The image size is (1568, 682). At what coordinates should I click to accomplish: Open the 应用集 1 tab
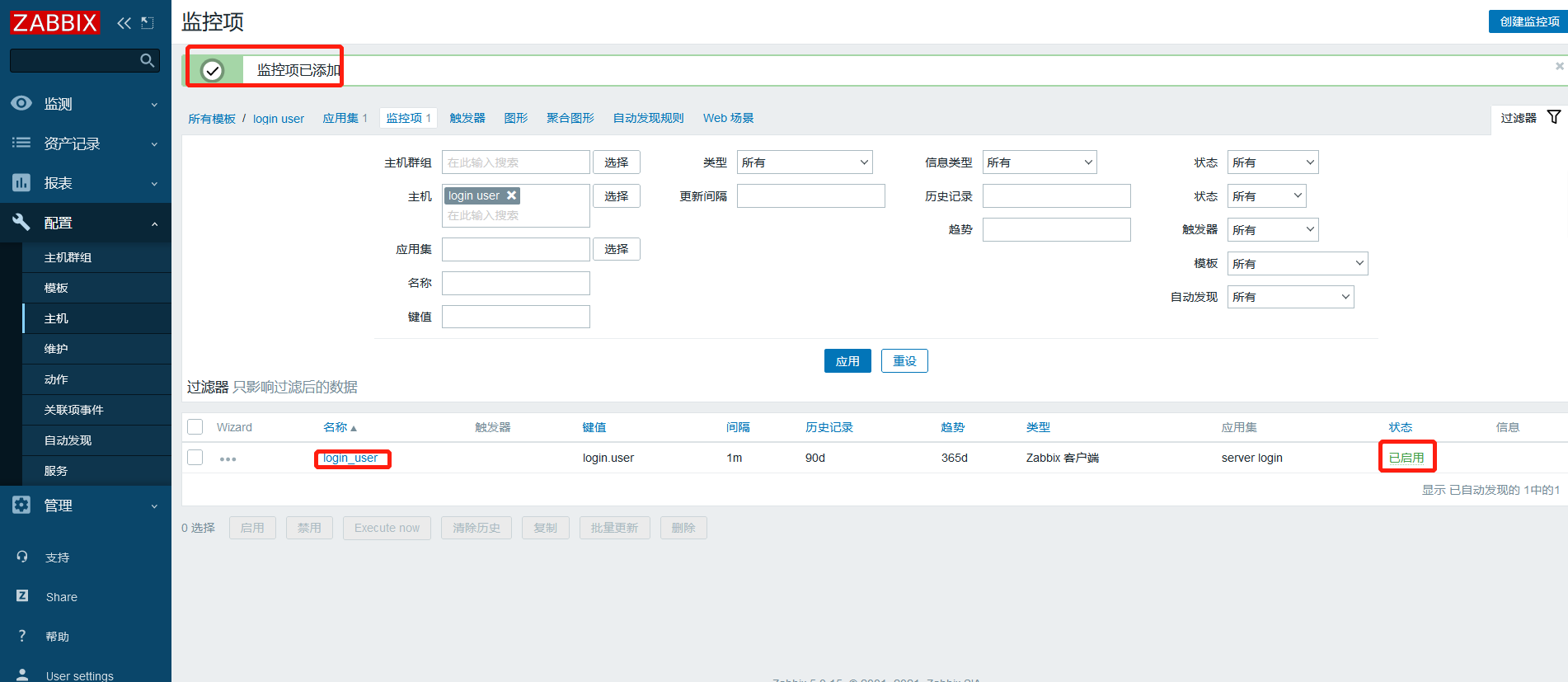click(345, 118)
